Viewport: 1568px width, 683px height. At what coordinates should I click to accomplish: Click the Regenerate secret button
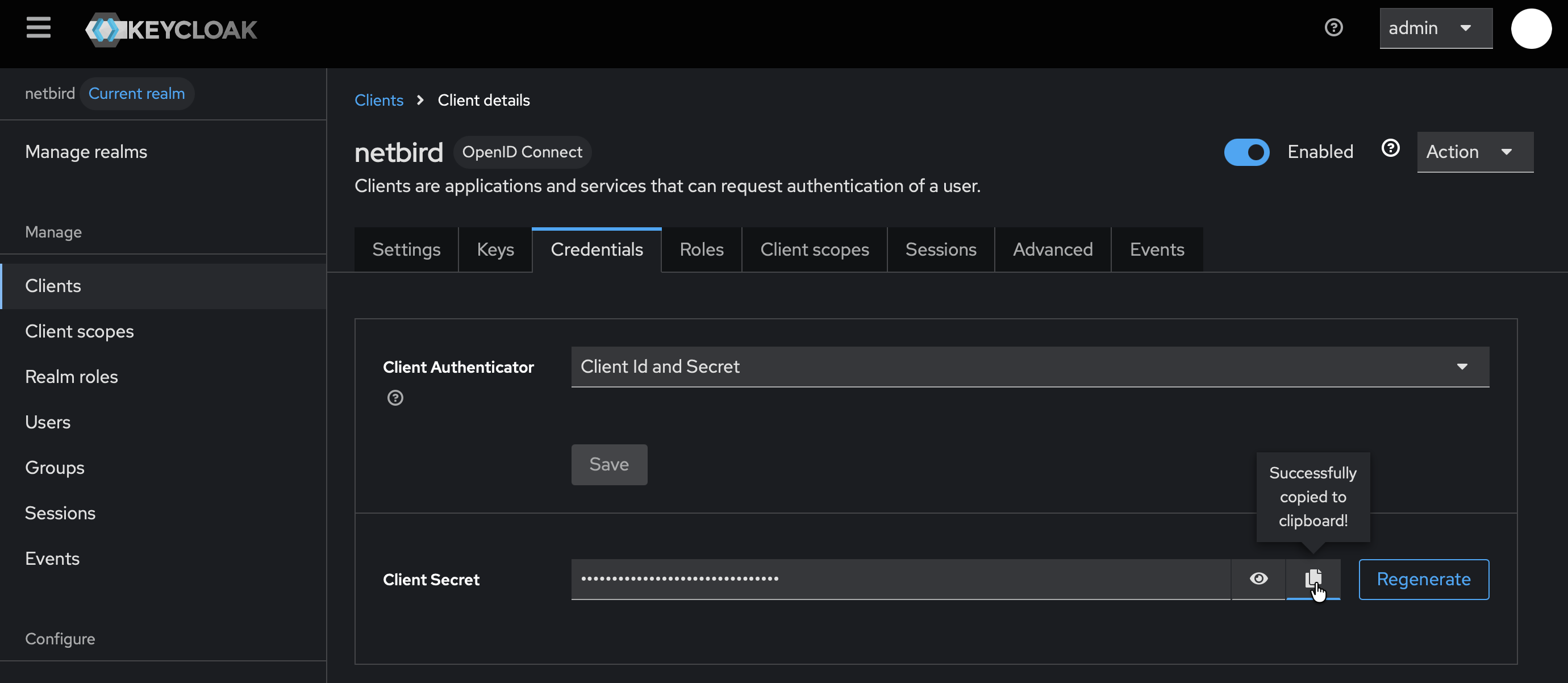1423,579
